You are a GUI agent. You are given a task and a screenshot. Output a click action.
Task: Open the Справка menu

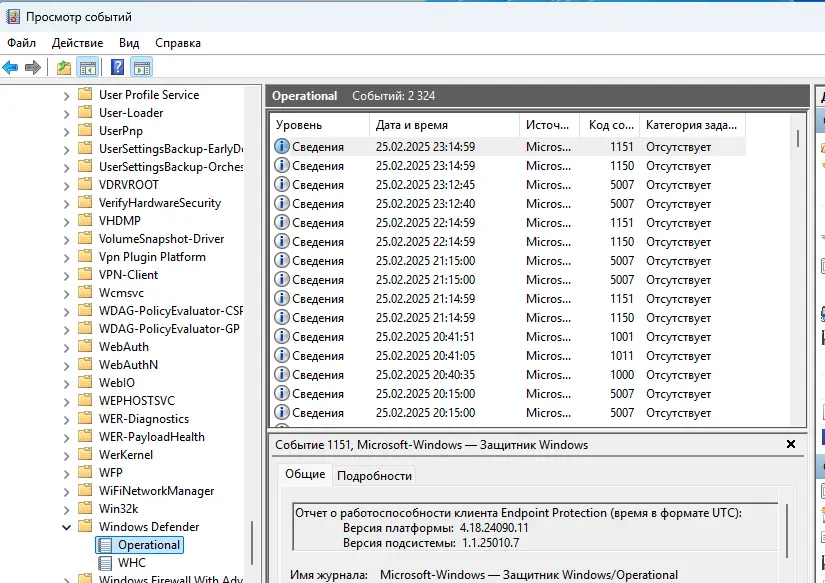(x=178, y=43)
